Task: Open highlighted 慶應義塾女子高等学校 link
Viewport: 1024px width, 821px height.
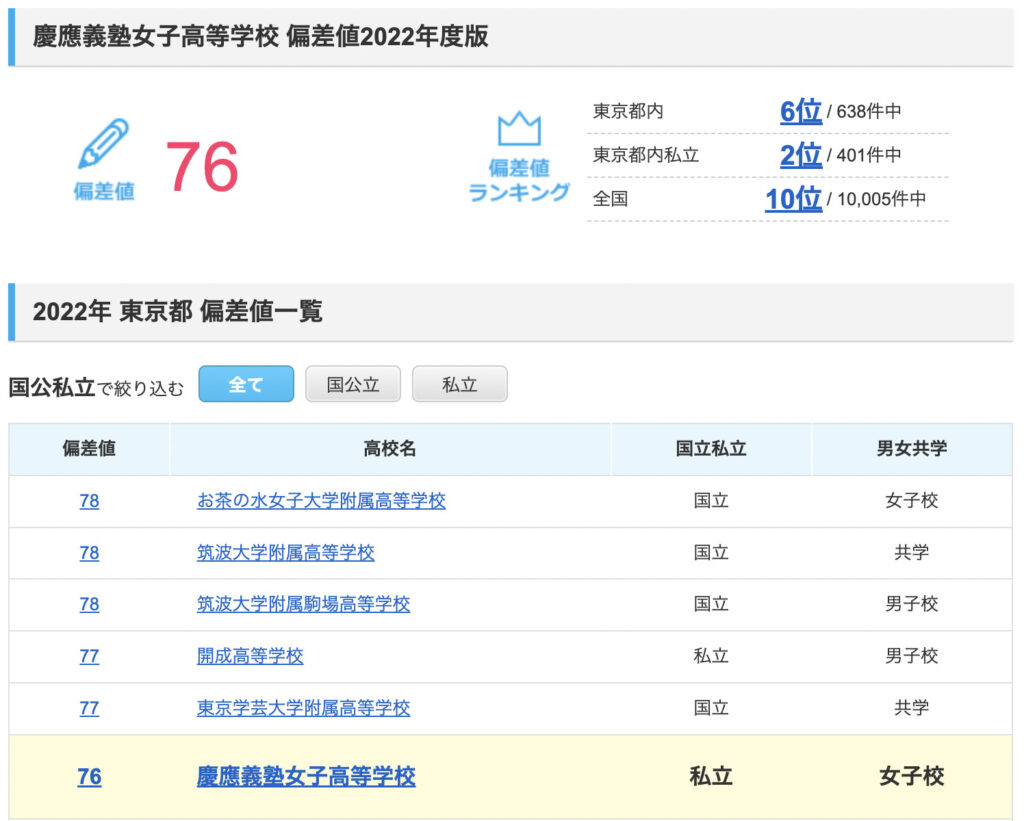Action: pyautogui.click(x=306, y=777)
